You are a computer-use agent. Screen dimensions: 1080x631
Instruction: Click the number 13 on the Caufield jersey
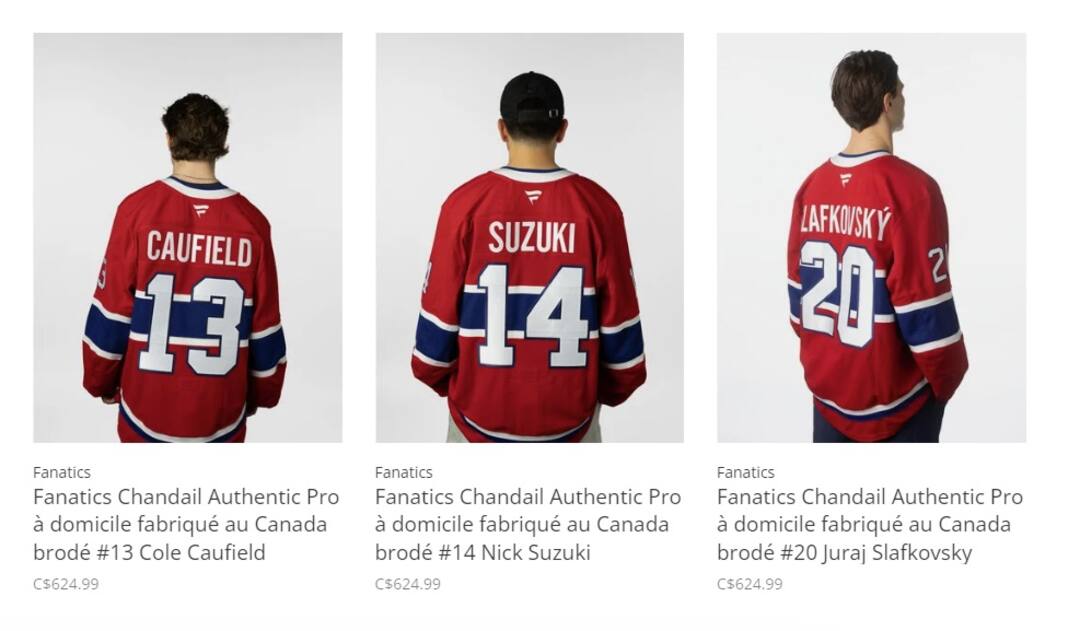point(192,325)
